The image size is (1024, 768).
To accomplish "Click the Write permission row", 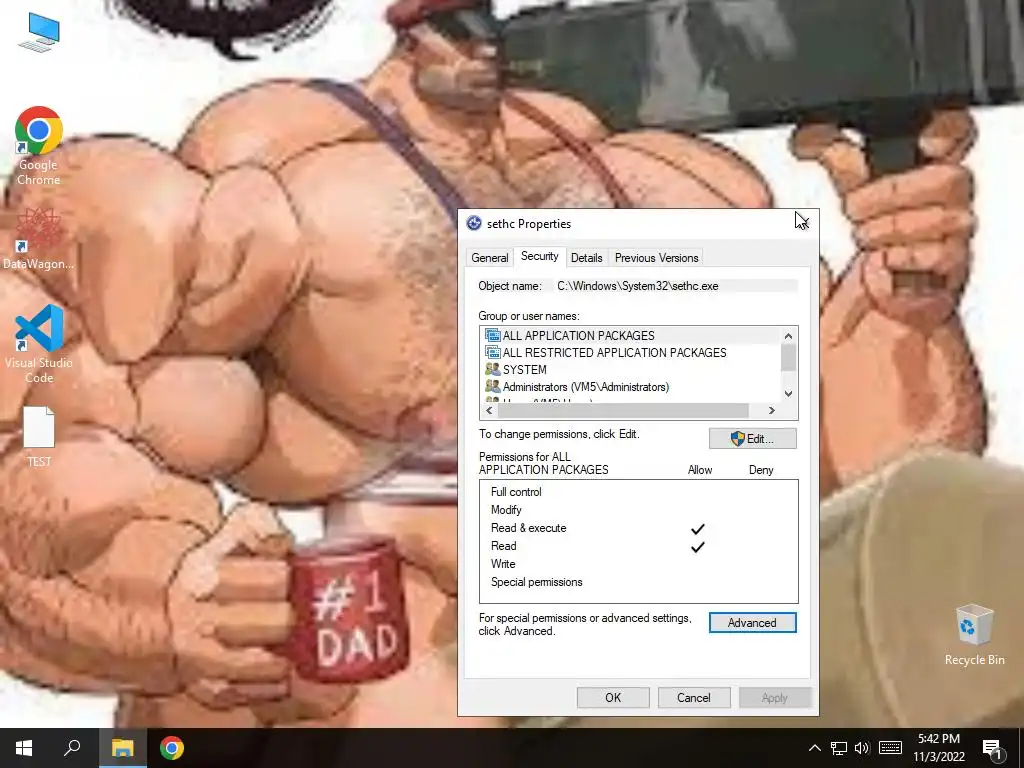I will (638, 564).
